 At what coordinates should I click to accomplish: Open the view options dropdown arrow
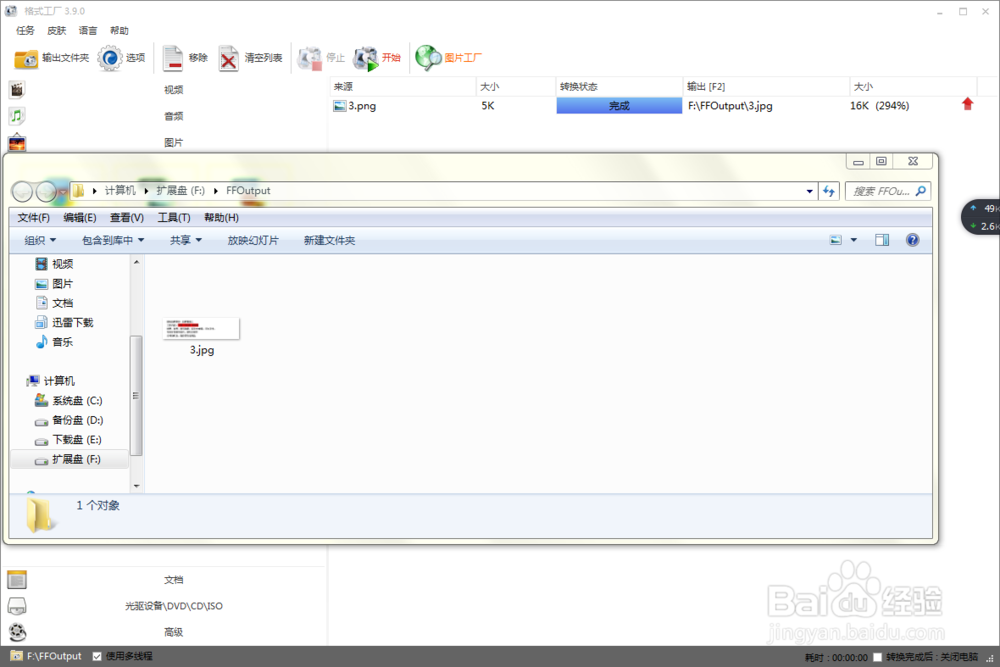[854, 240]
